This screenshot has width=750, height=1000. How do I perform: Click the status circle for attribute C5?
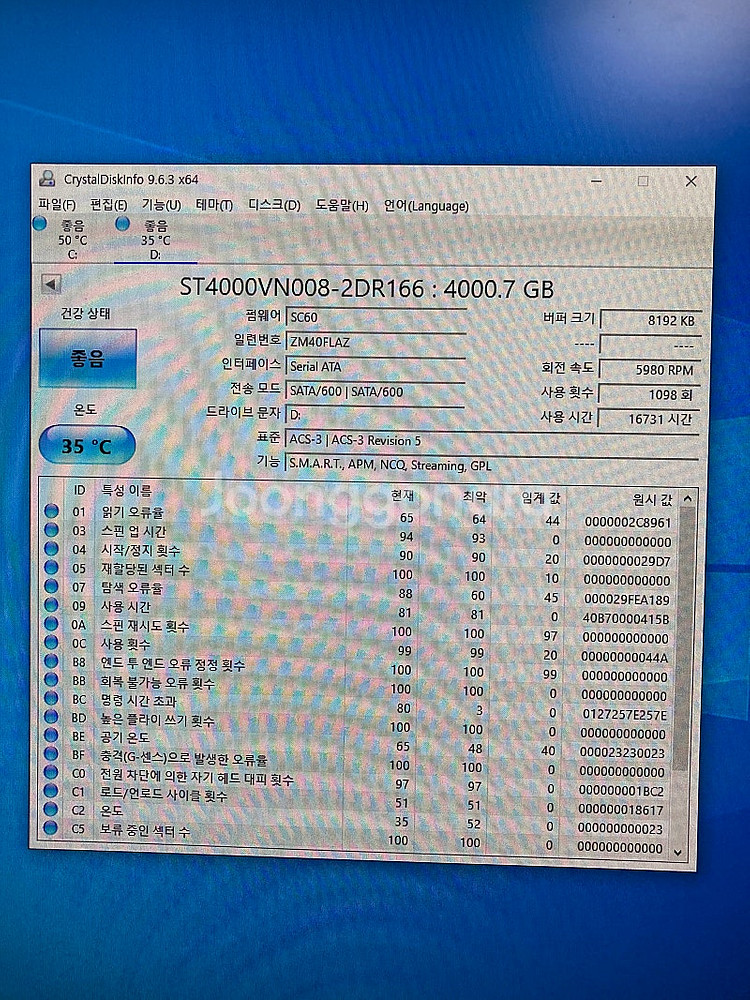tap(51, 828)
